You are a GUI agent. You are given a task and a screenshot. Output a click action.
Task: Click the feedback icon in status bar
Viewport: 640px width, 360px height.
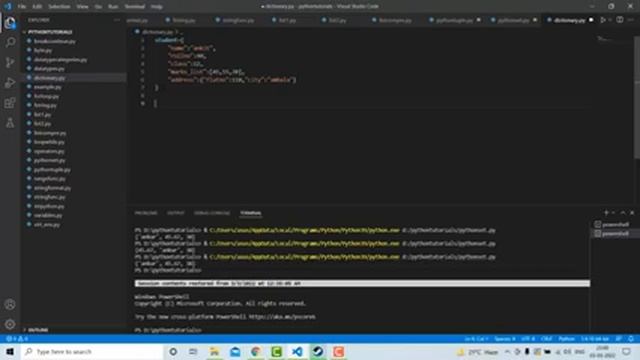[619, 339]
